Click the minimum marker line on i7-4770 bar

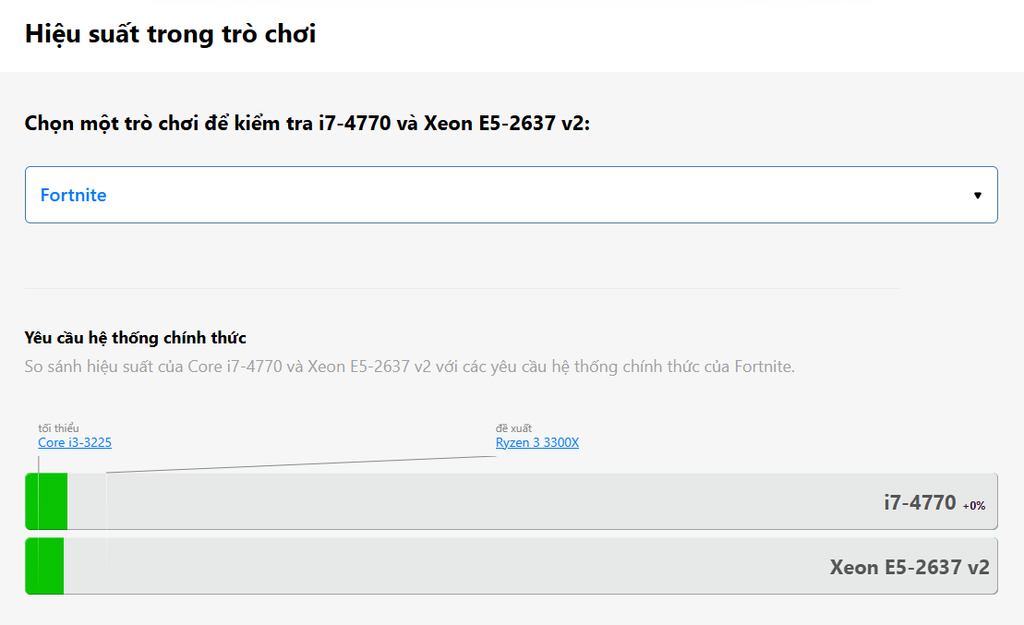[x=39, y=502]
